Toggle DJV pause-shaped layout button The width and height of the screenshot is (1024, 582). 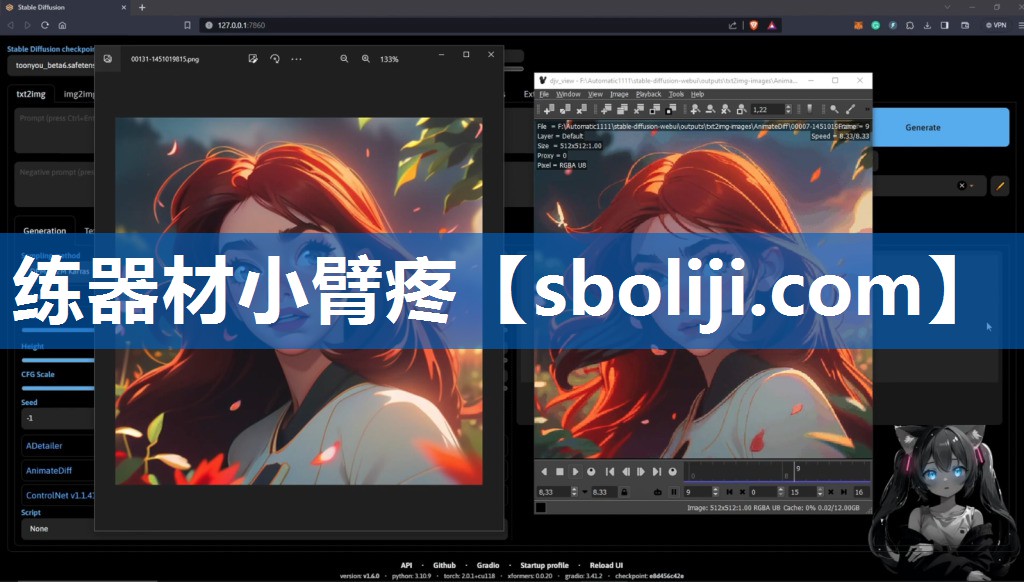point(674,491)
